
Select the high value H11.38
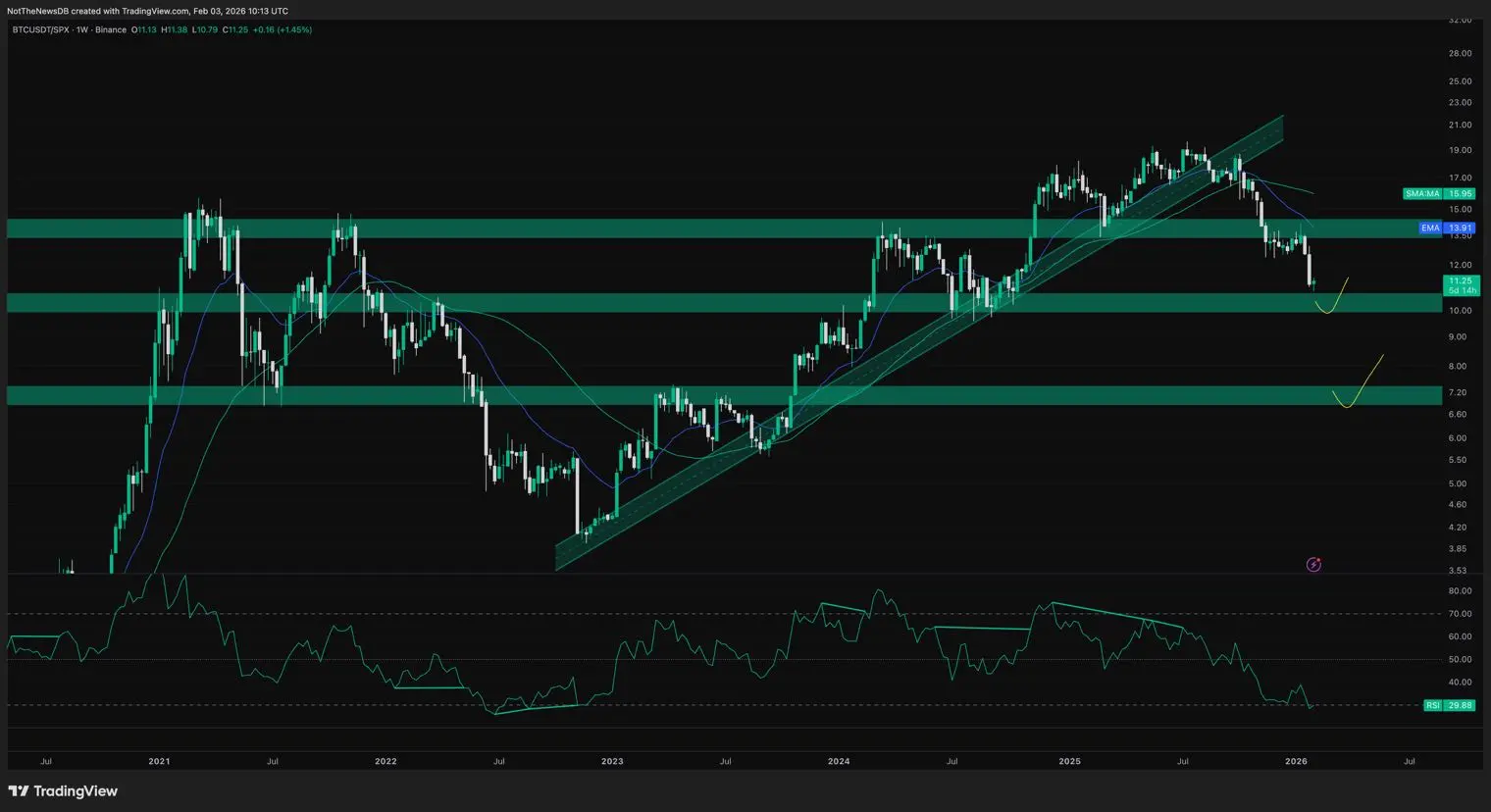[x=175, y=30]
